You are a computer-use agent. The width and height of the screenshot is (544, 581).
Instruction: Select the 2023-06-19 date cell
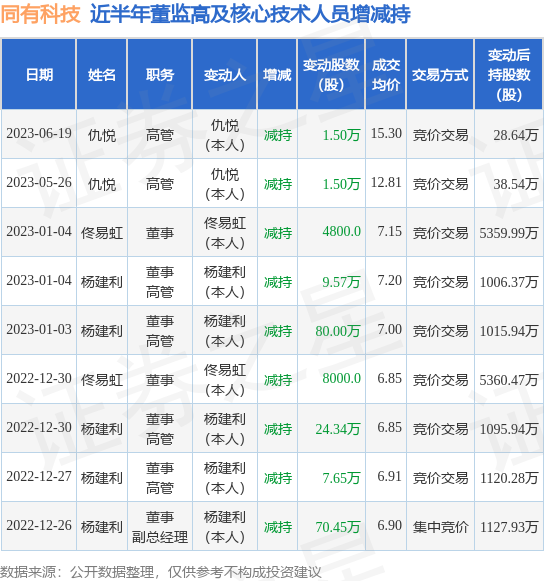click(x=39, y=134)
